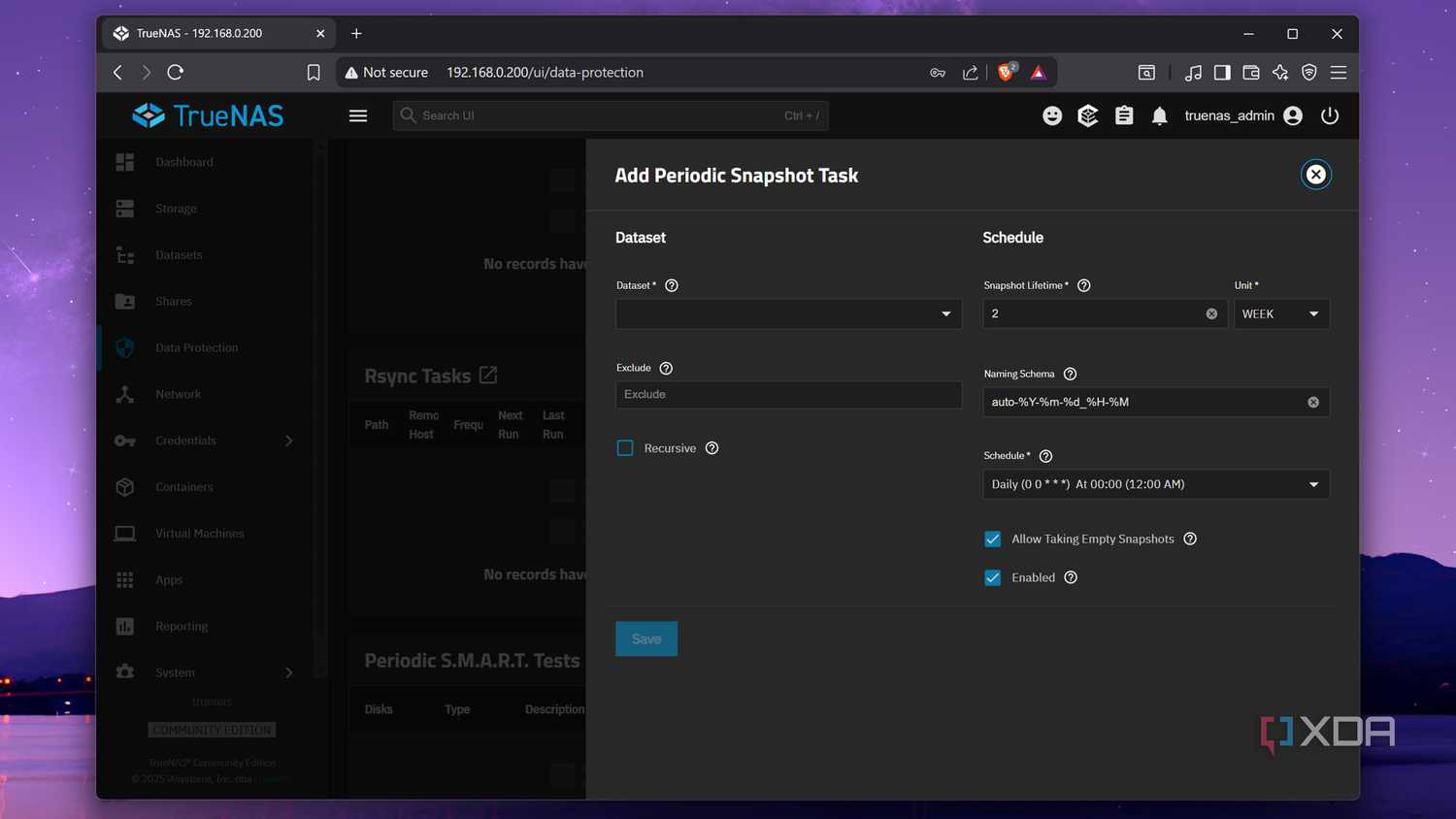
Task: Open the feedback smiley icon
Action: pos(1052,115)
